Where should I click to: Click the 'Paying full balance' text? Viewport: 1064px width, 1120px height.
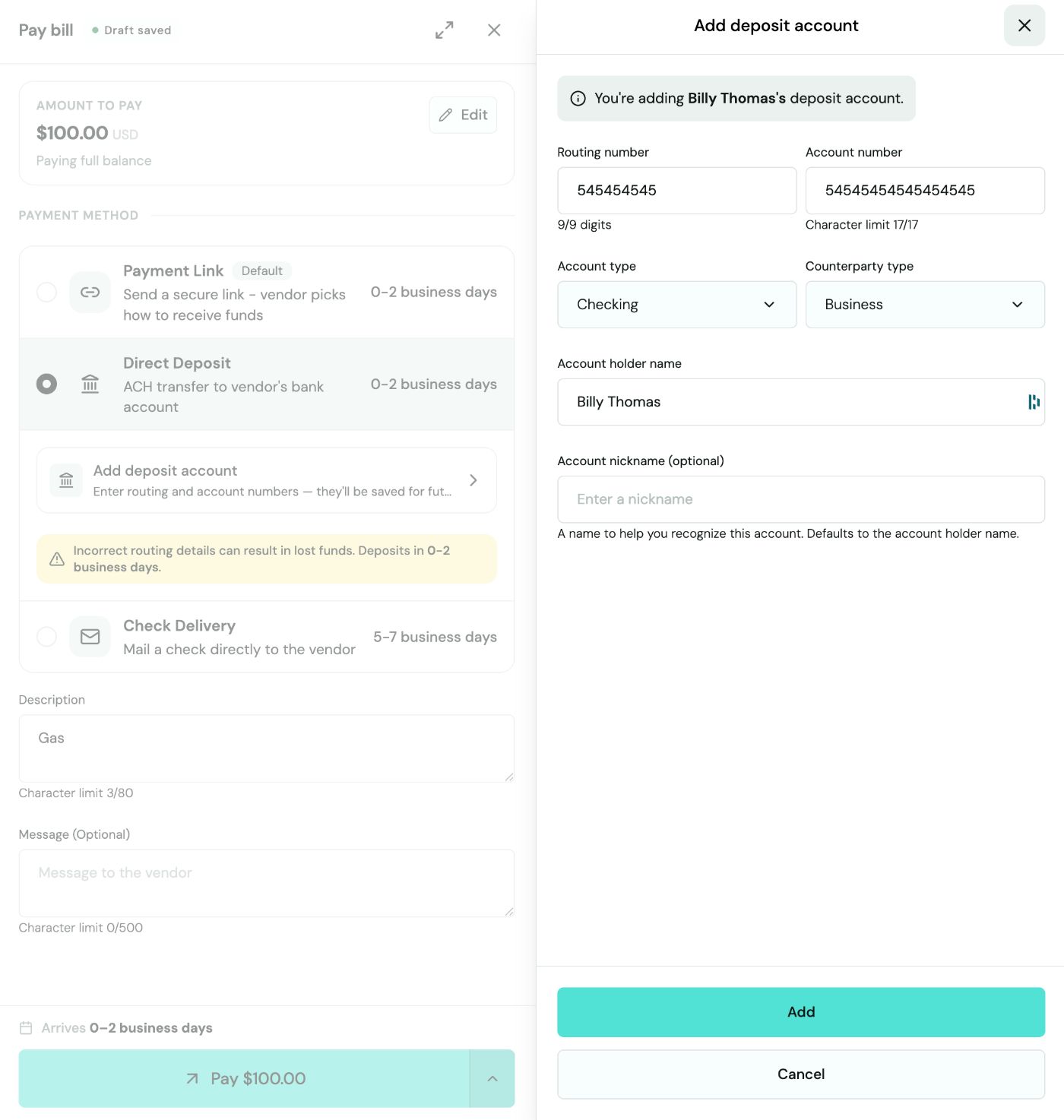[x=94, y=161]
